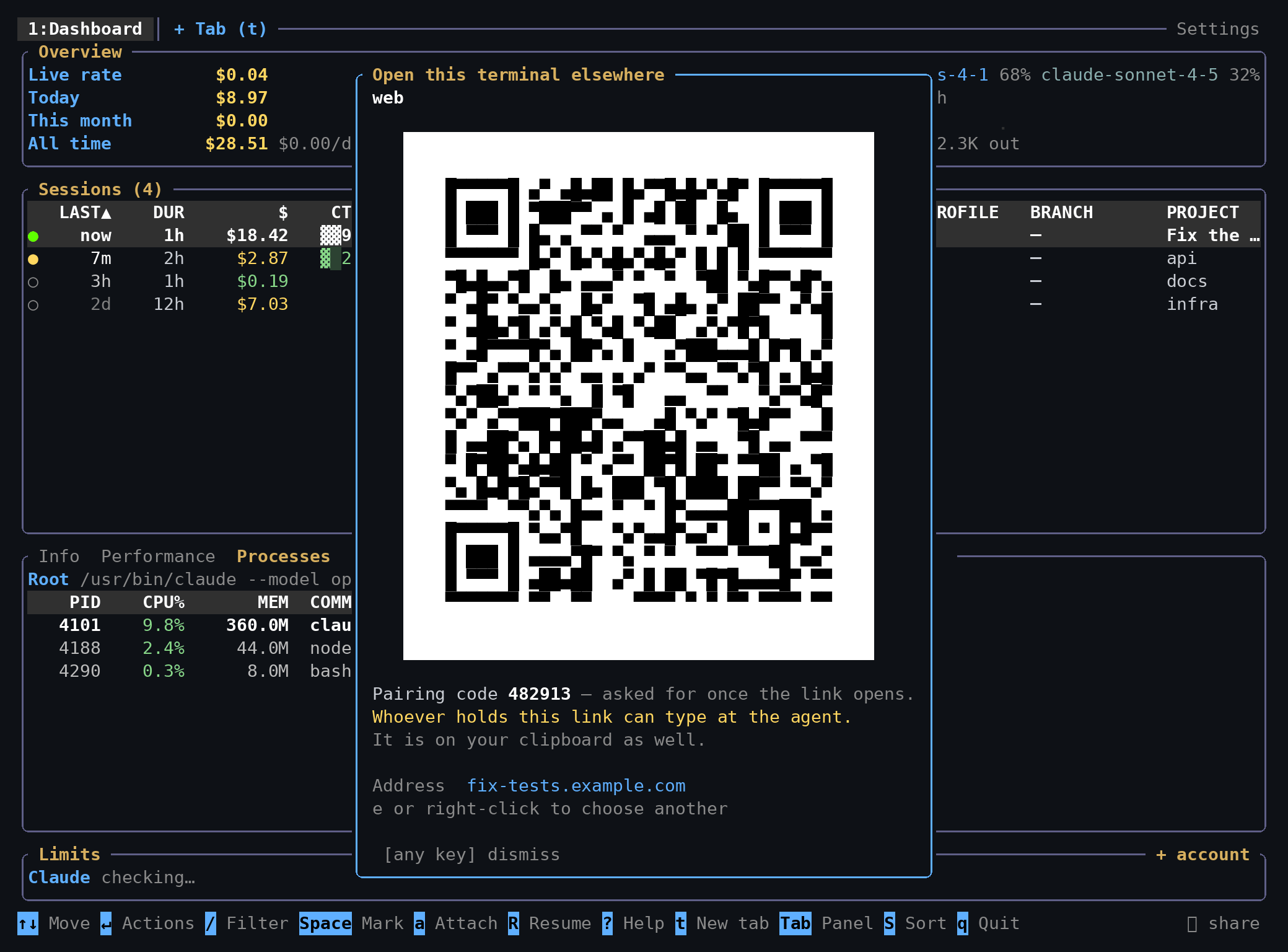This screenshot has width=1288, height=952.
Task: Dismiss the dialog via [any key] dismiss
Action: pos(471,855)
